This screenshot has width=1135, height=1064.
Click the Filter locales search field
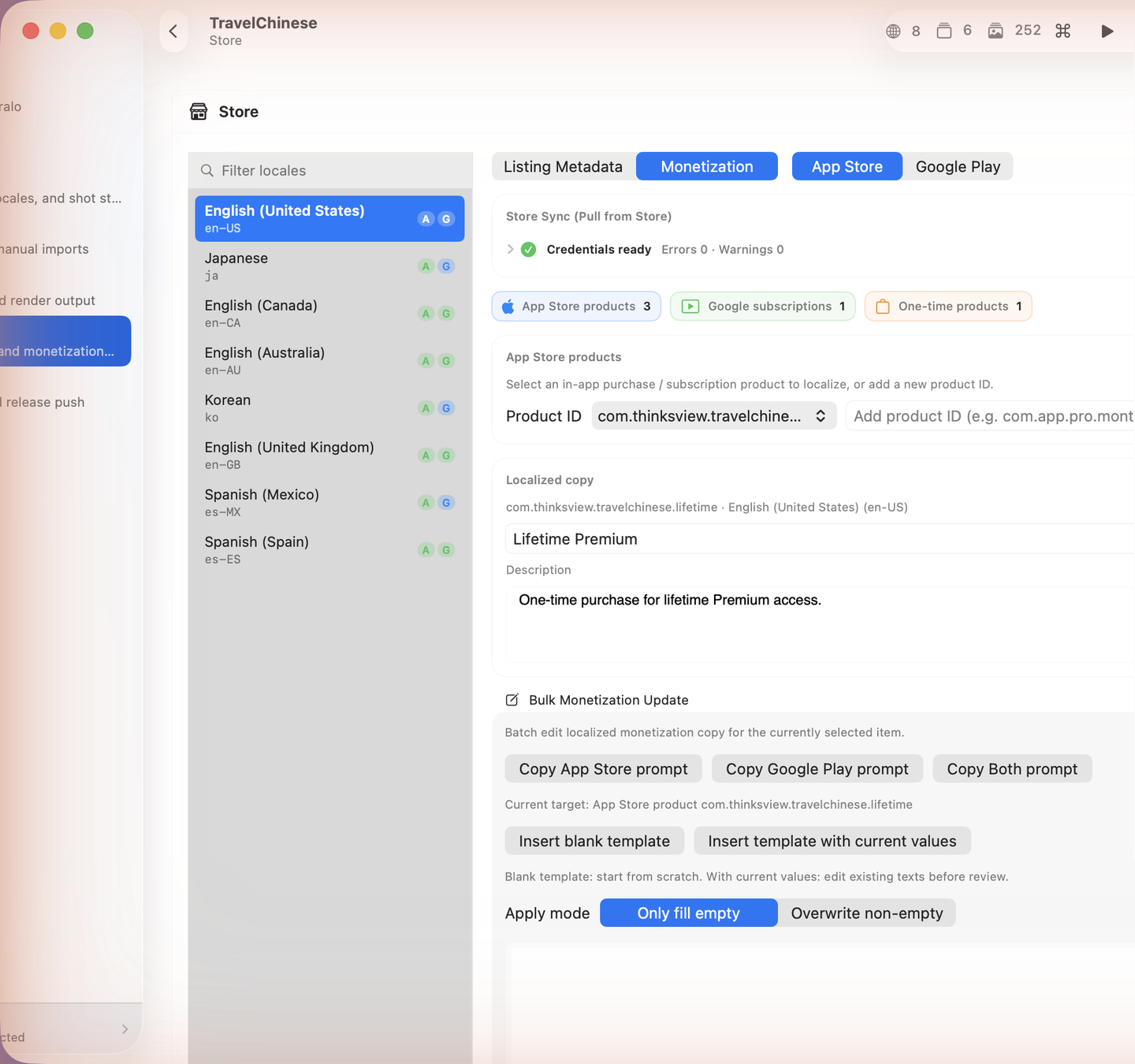(330, 170)
